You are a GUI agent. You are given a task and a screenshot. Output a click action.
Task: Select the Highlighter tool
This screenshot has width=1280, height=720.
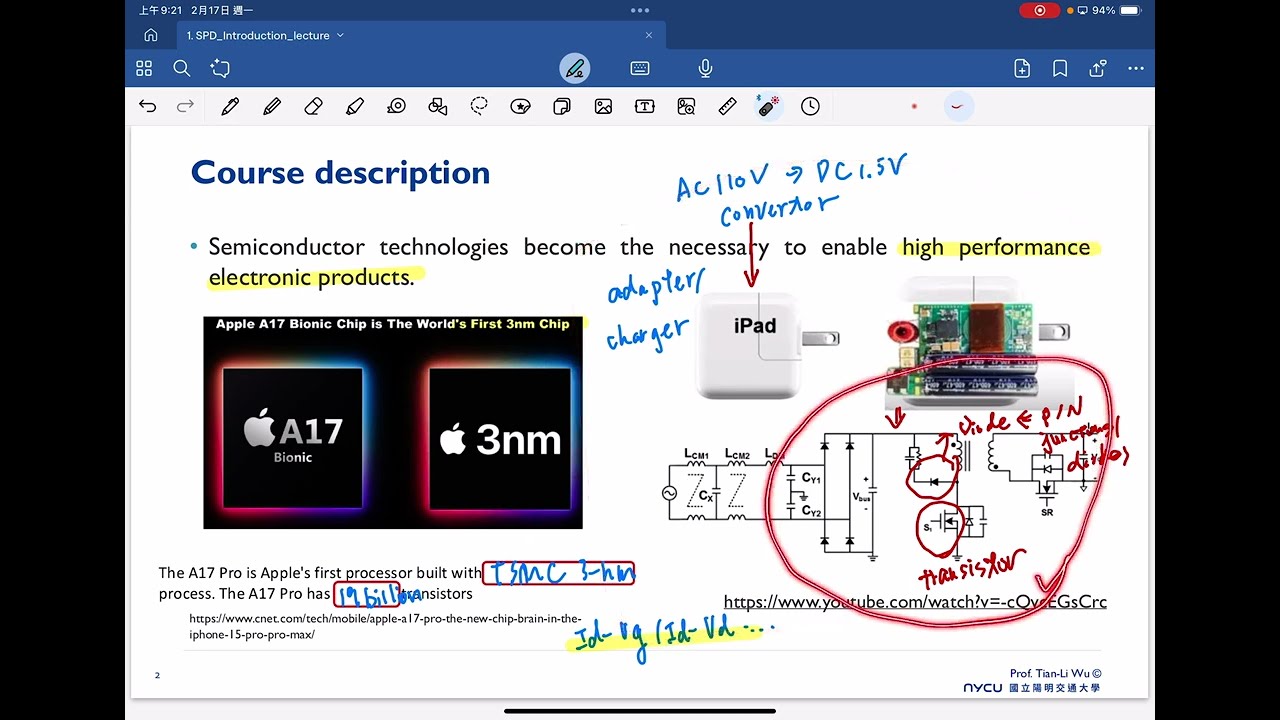(x=354, y=106)
